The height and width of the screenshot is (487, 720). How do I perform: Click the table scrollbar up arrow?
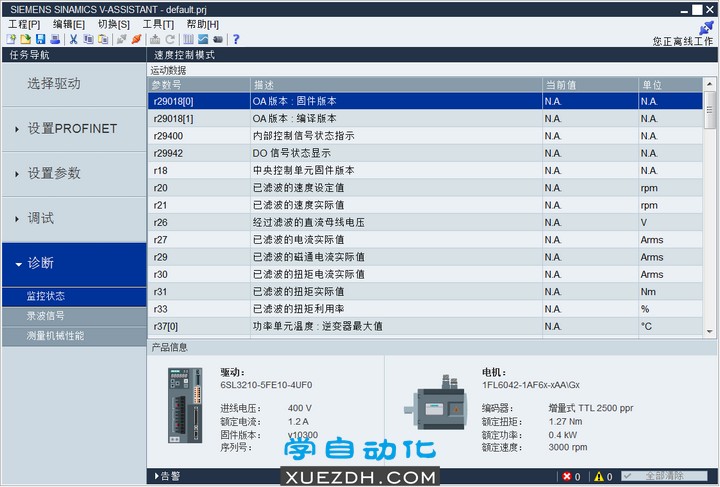pos(709,84)
